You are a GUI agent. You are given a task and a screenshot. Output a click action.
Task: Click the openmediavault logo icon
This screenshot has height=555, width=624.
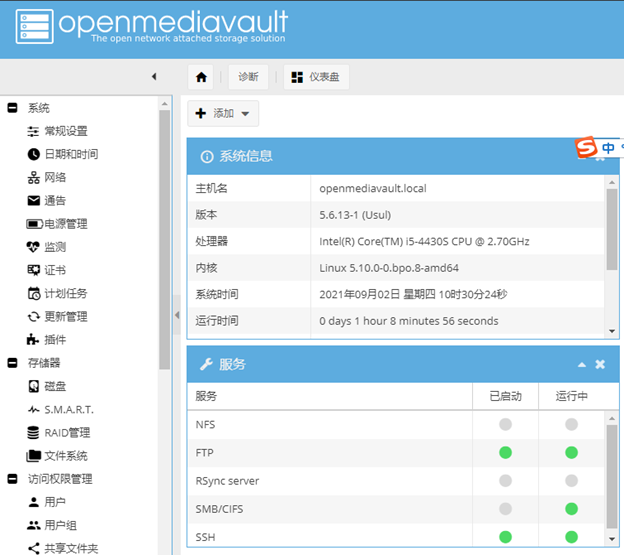[x=34, y=26]
